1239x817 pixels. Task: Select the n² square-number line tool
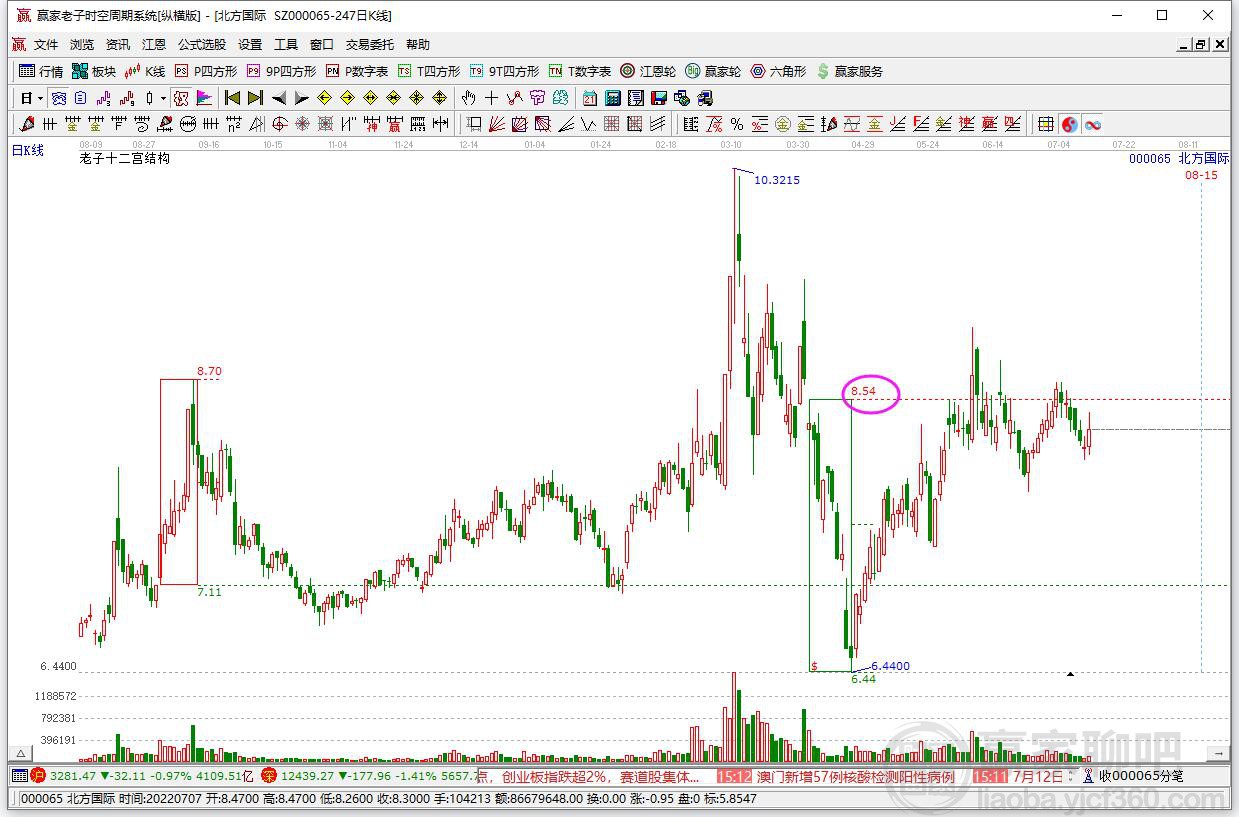(x=234, y=124)
